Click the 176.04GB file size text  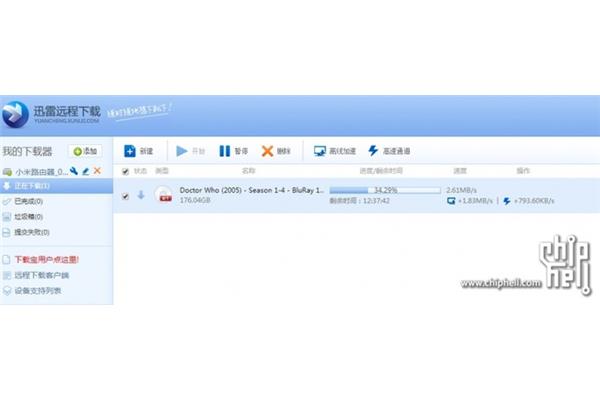(x=195, y=200)
